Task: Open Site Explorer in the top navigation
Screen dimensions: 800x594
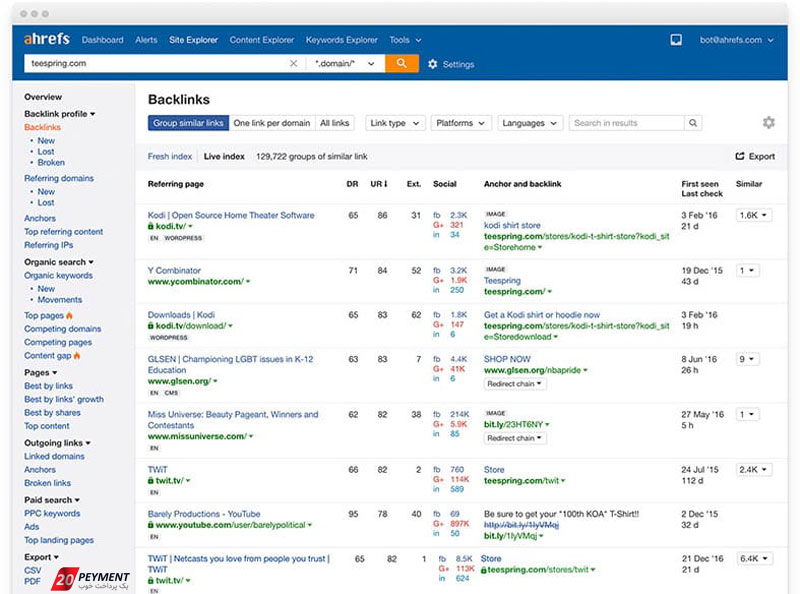Action: [x=193, y=40]
